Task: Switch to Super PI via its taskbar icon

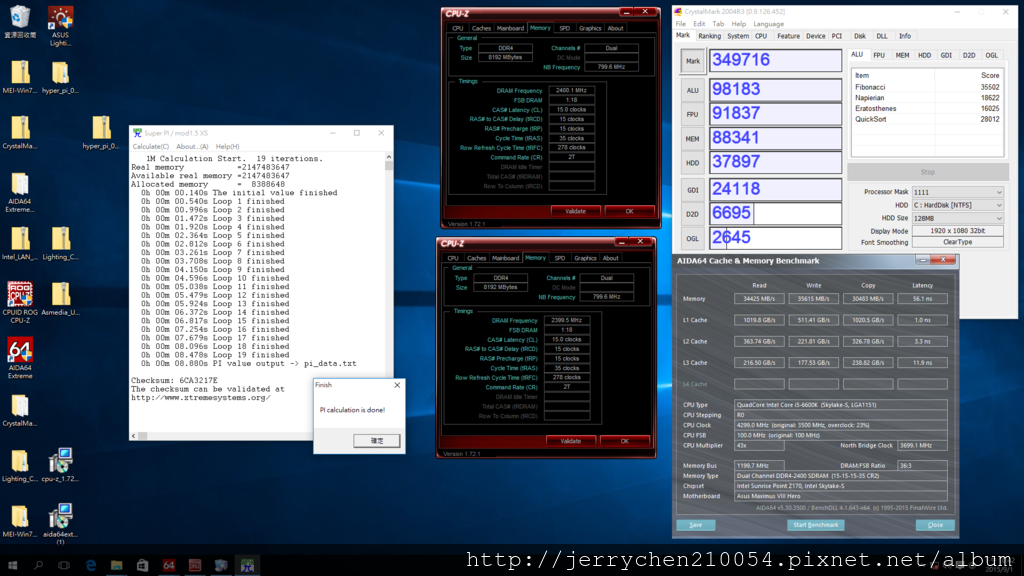Action: click(x=247, y=566)
